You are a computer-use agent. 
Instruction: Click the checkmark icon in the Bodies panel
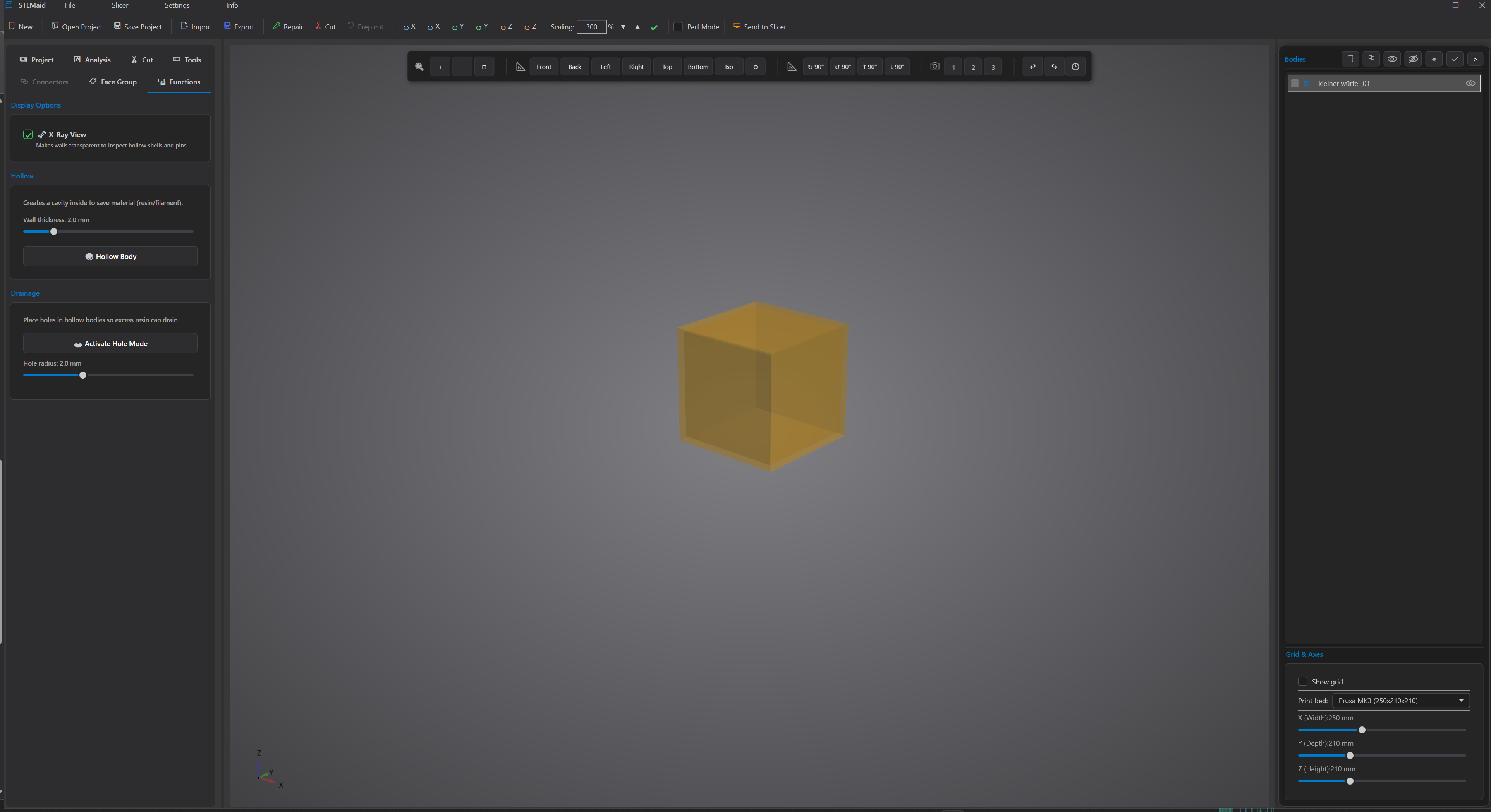click(1455, 59)
